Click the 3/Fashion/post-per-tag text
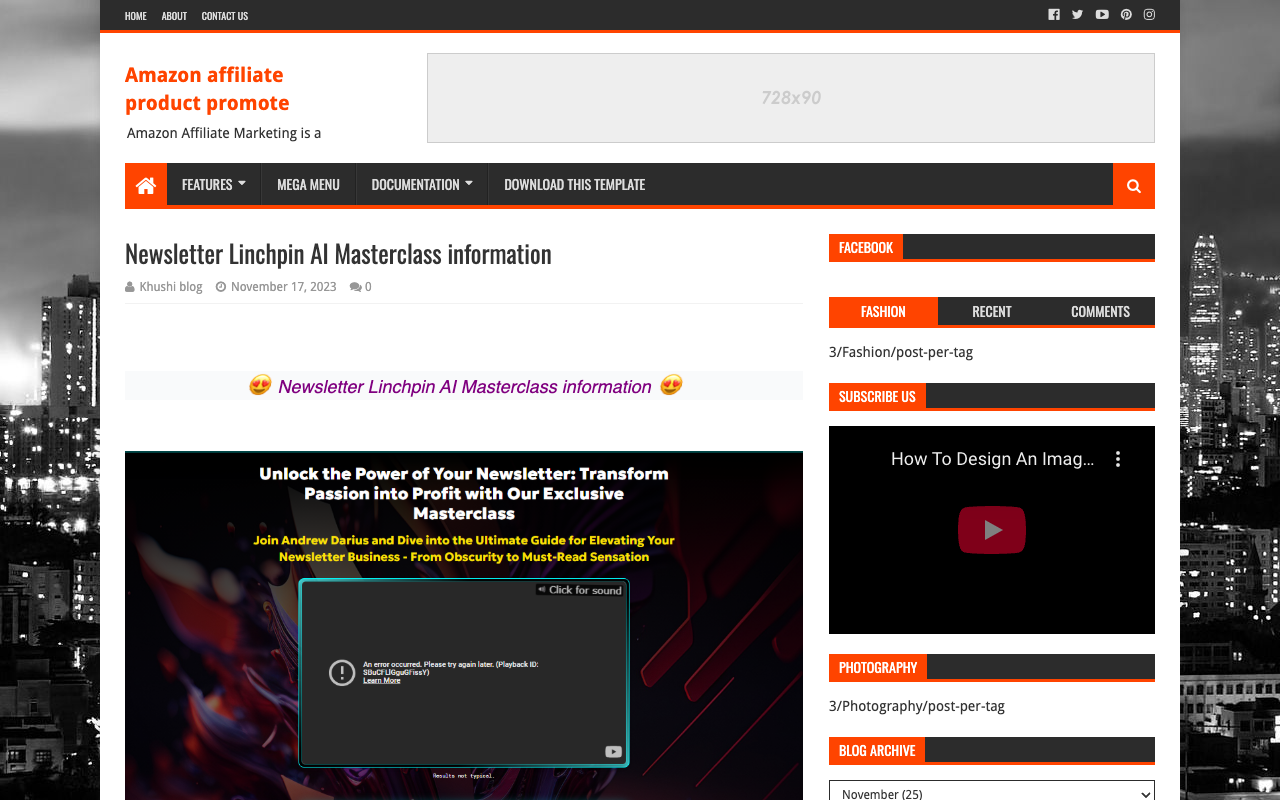Screen dimensions: 1280x800 pyautogui.click(x=901, y=352)
